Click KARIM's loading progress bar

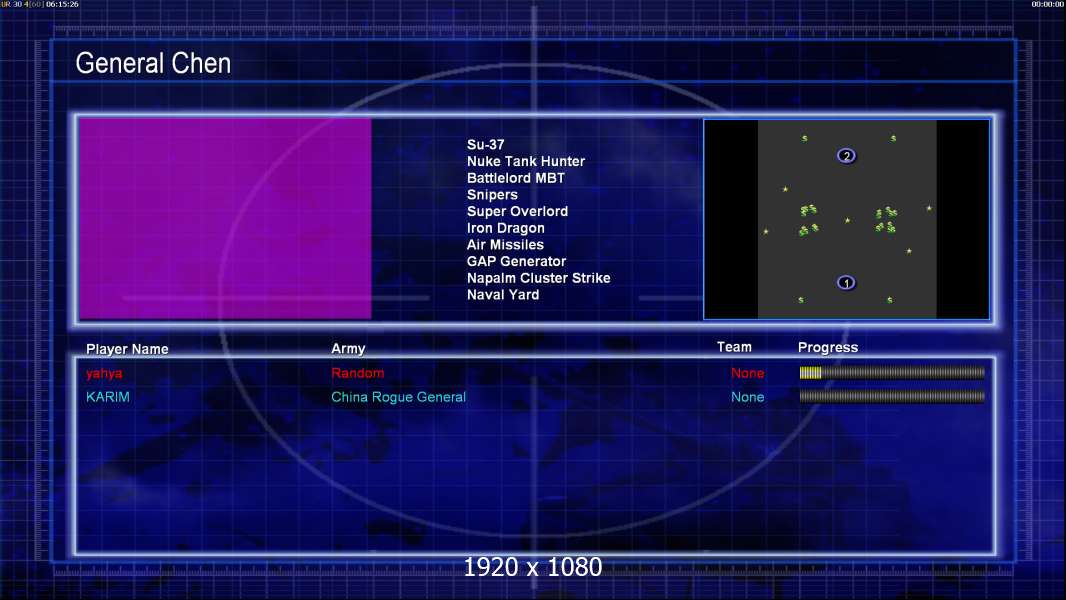pyautogui.click(x=892, y=396)
